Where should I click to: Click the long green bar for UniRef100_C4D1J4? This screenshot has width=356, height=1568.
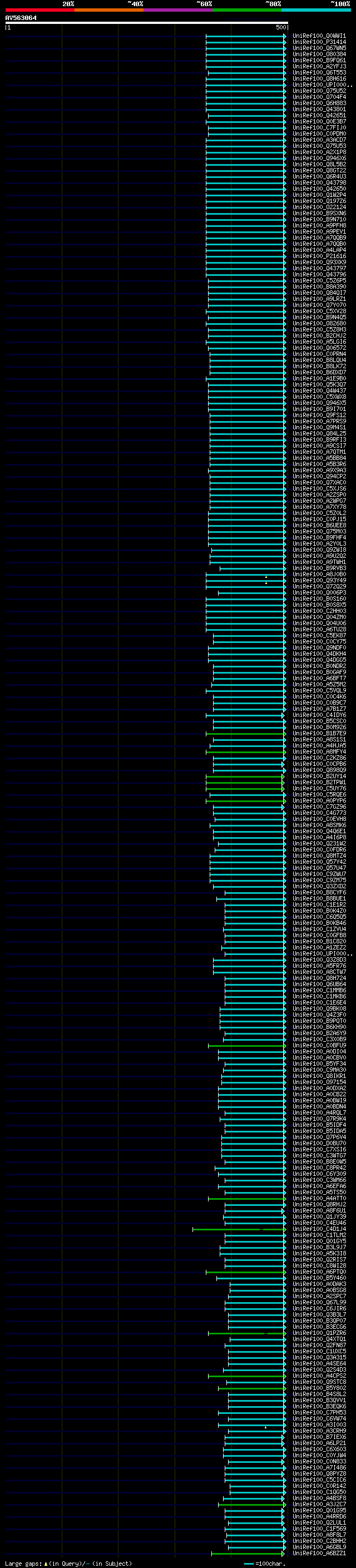[239, 1230]
